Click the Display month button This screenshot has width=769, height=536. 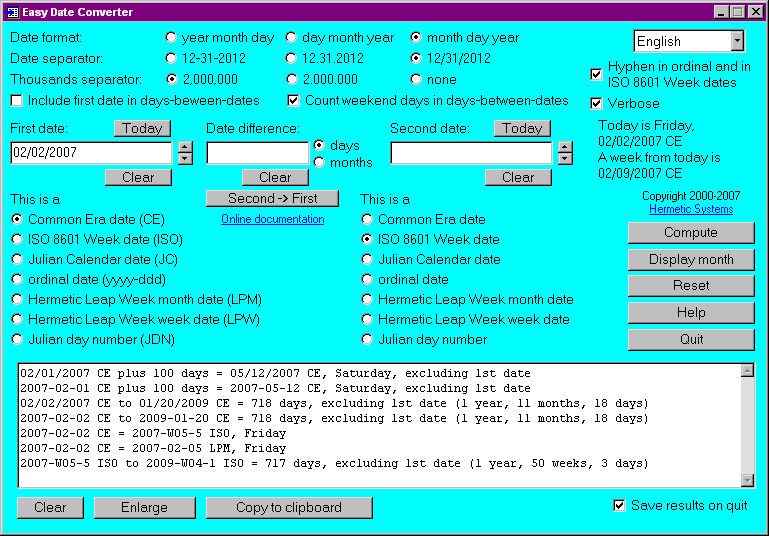[691, 259]
